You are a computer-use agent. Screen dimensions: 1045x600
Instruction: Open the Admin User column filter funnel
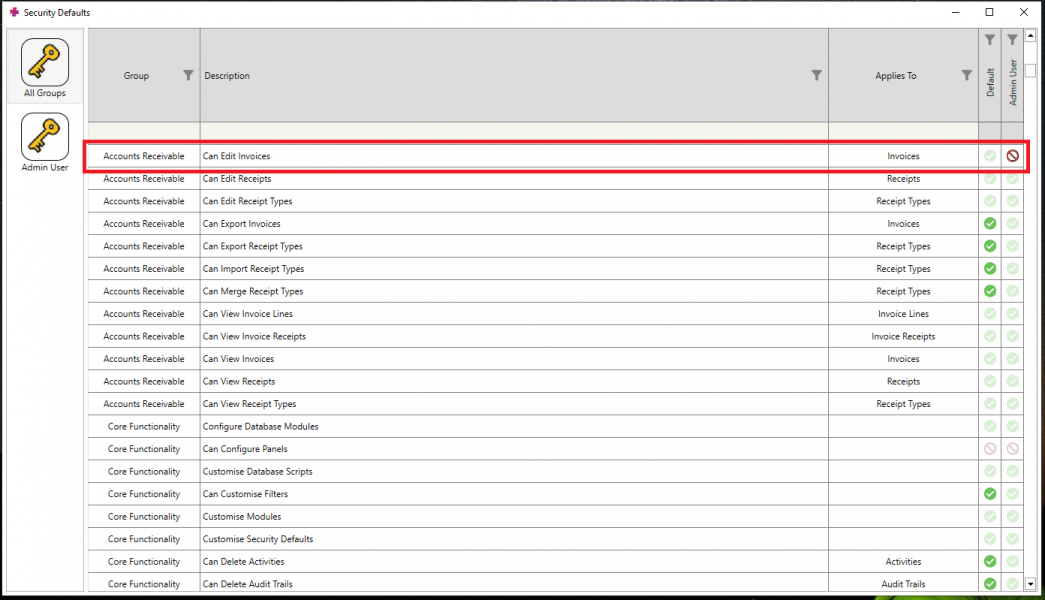1012,40
